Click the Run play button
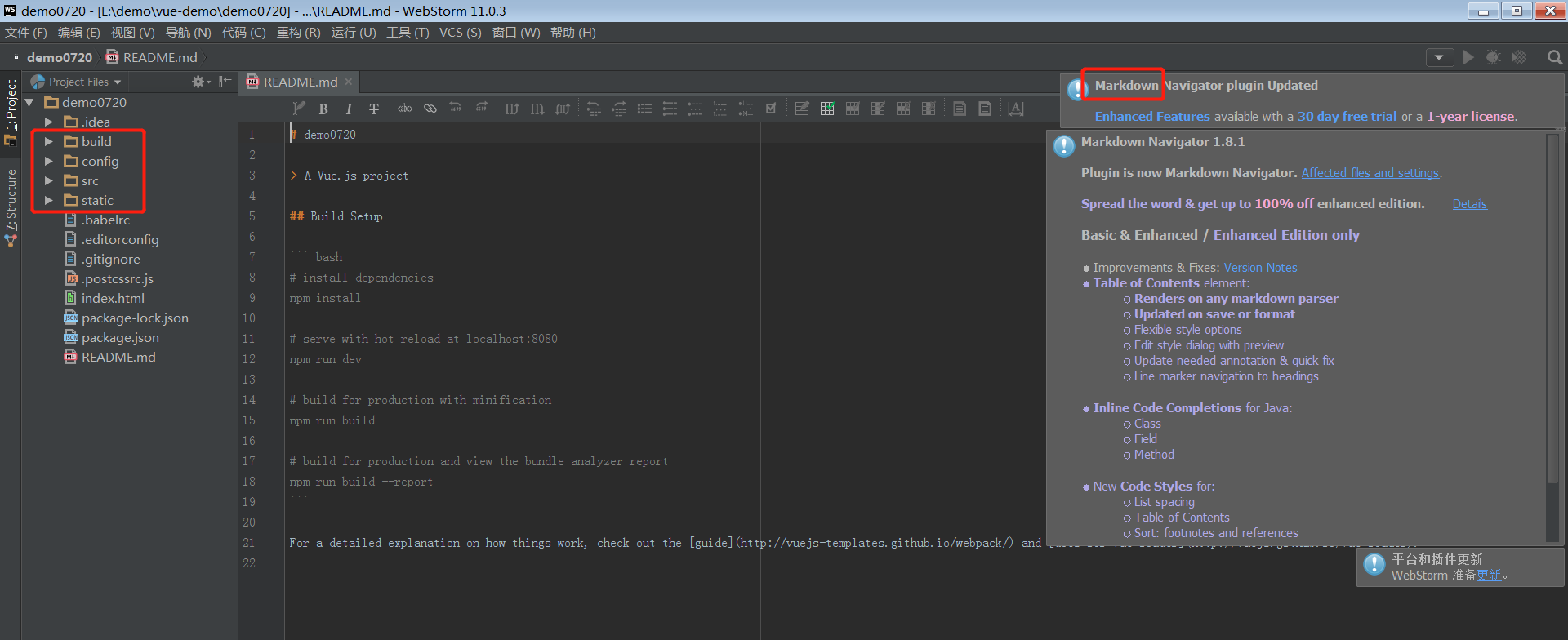The image size is (1568, 640). (1468, 57)
